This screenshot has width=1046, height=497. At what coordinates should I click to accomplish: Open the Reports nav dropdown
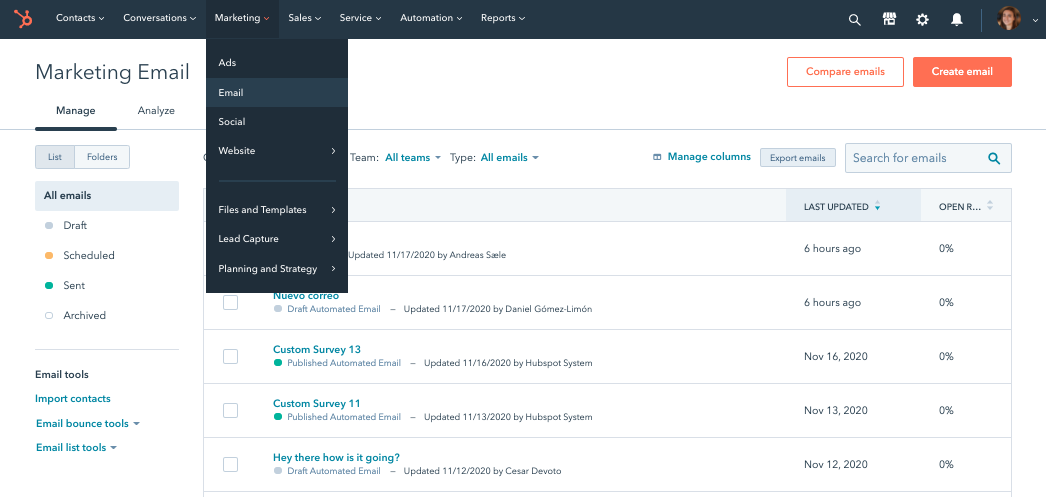[x=503, y=19]
